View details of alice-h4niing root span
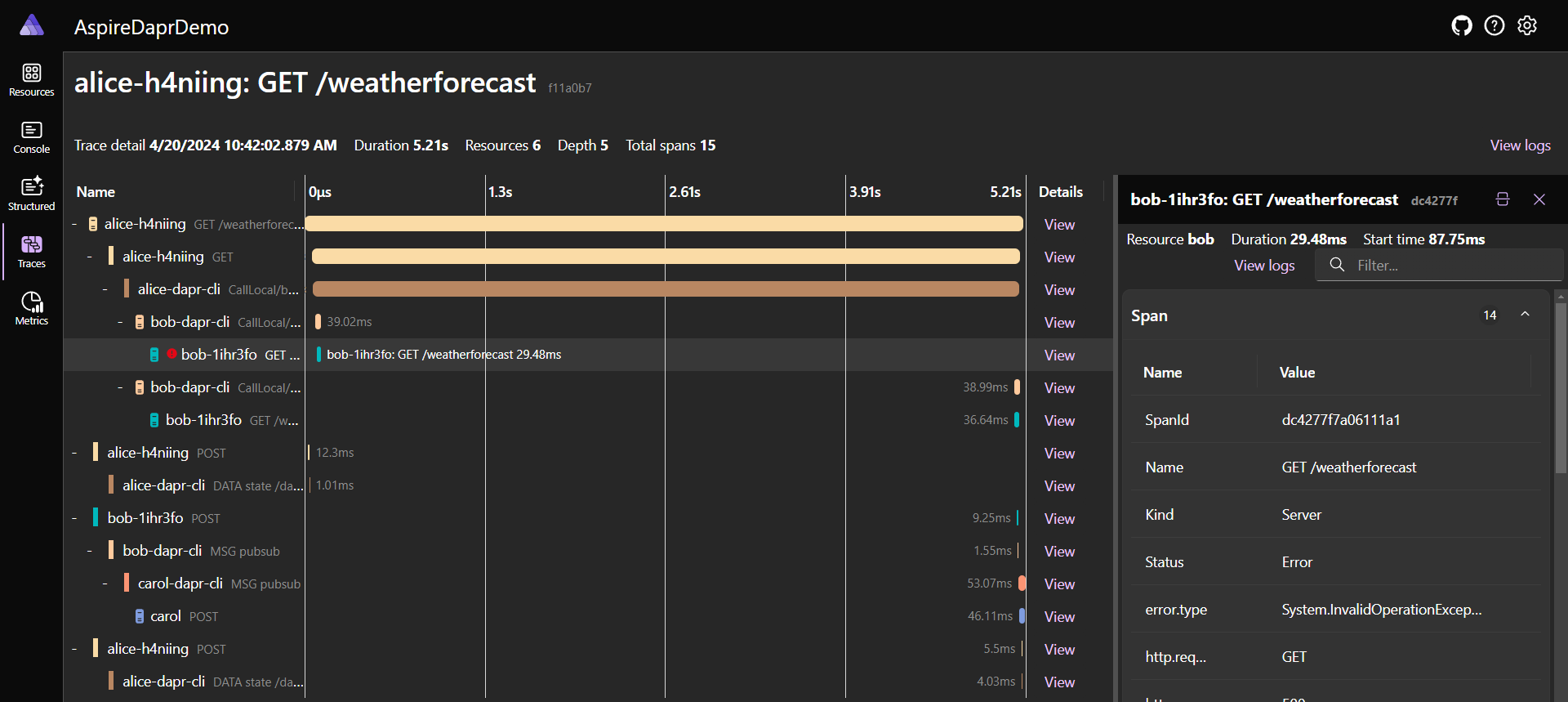1568x702 pixels. [1059, 225]
